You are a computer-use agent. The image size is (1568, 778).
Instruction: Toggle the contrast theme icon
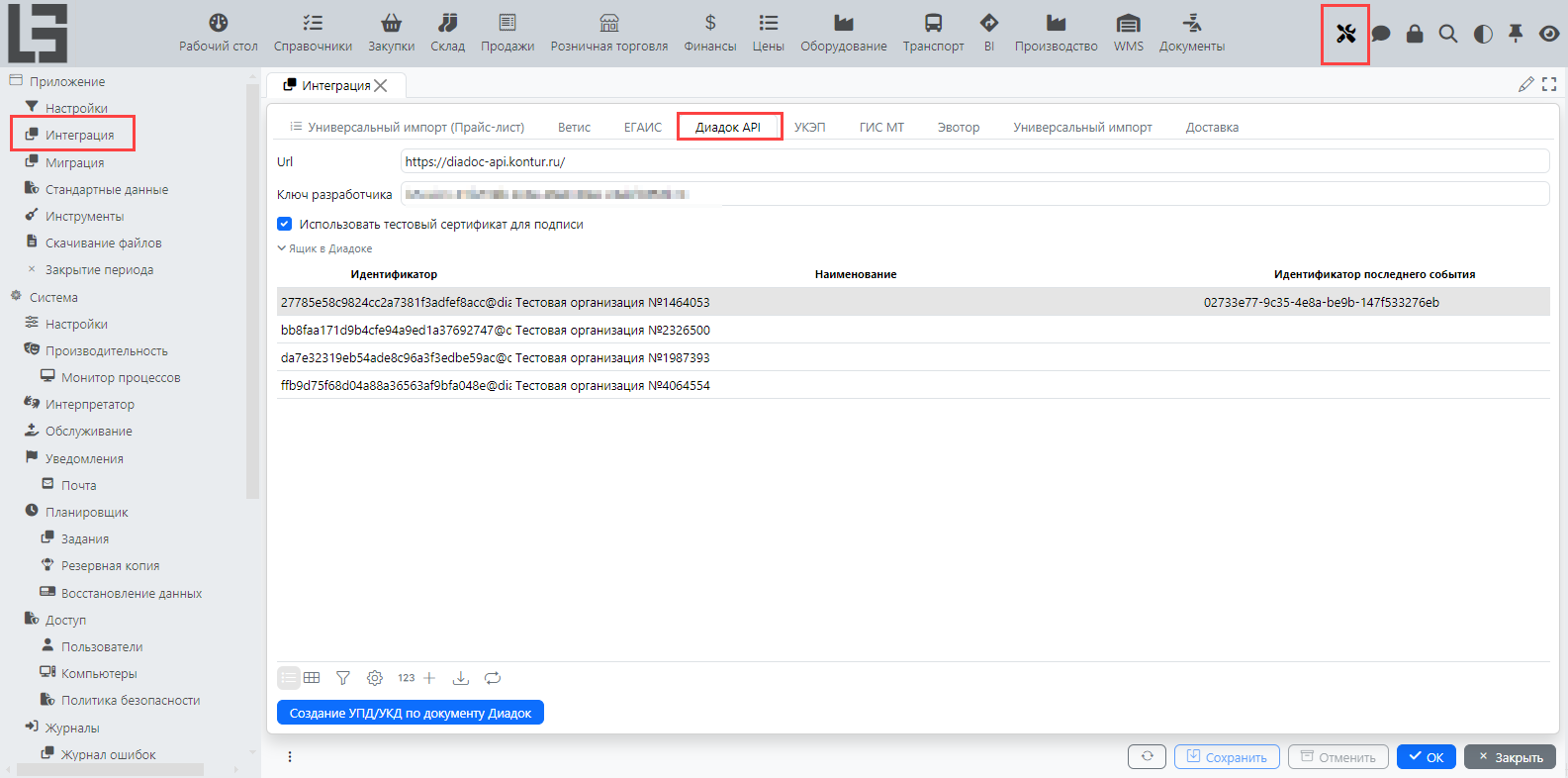[1482, 34]
